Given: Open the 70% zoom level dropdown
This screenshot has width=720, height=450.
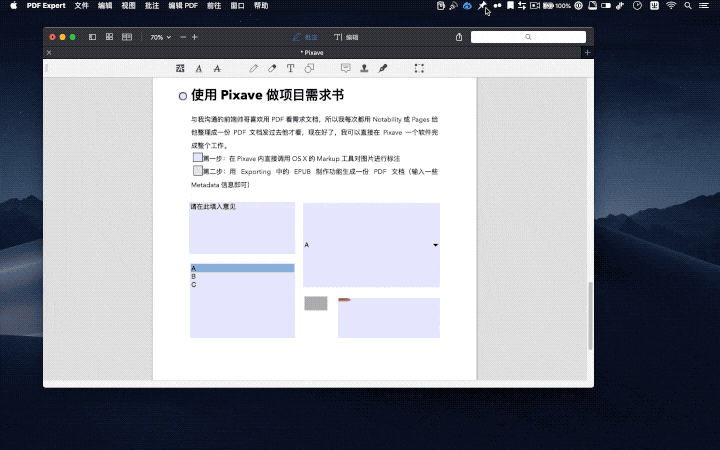Looking at the screenshot, I should (160, 37).
